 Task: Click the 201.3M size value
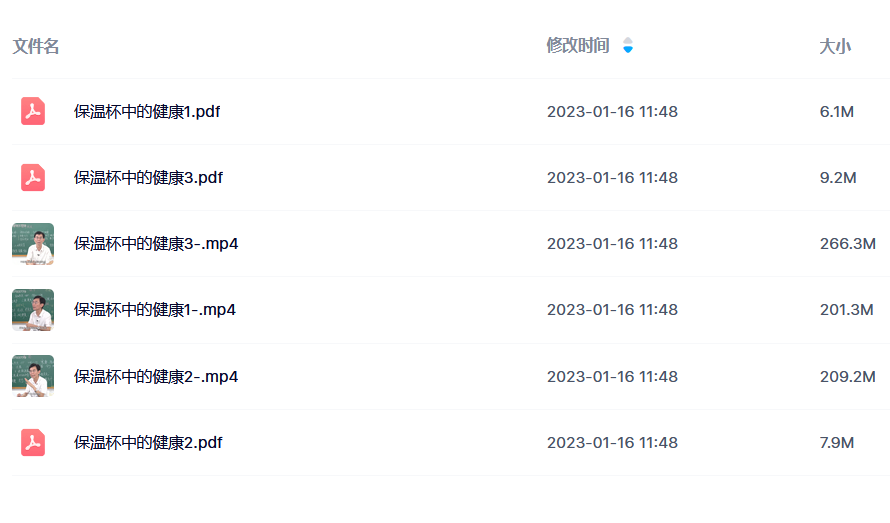pyautogui.click(x=846, y=309)
